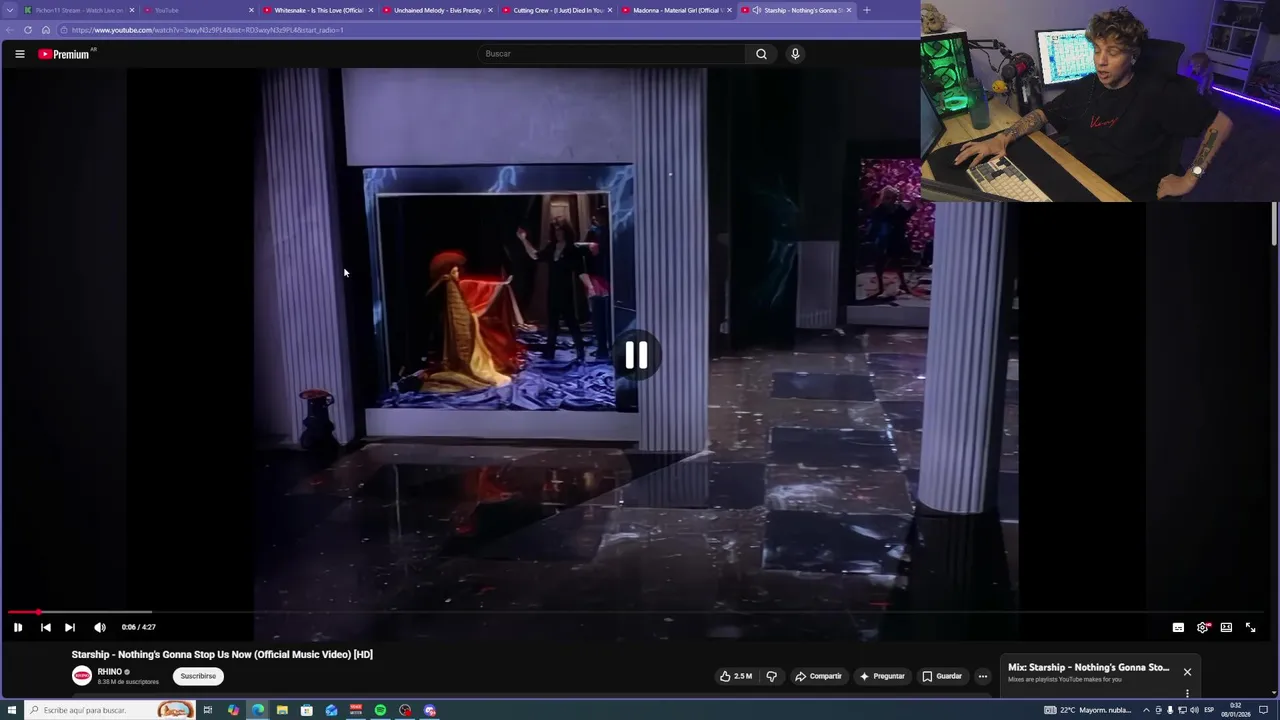Viewport: 1280px width, 720px height.
Task: Click the YouTube URL address bar
Action: tap(490, 30)
